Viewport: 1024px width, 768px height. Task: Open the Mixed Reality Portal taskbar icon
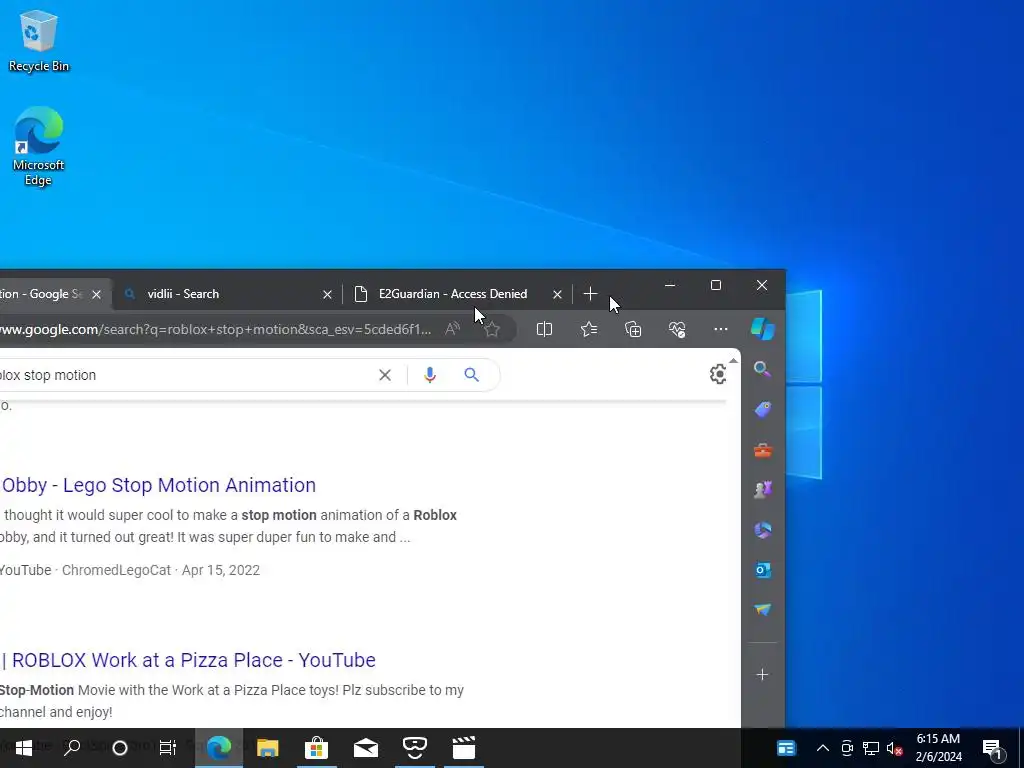(415, 748)
